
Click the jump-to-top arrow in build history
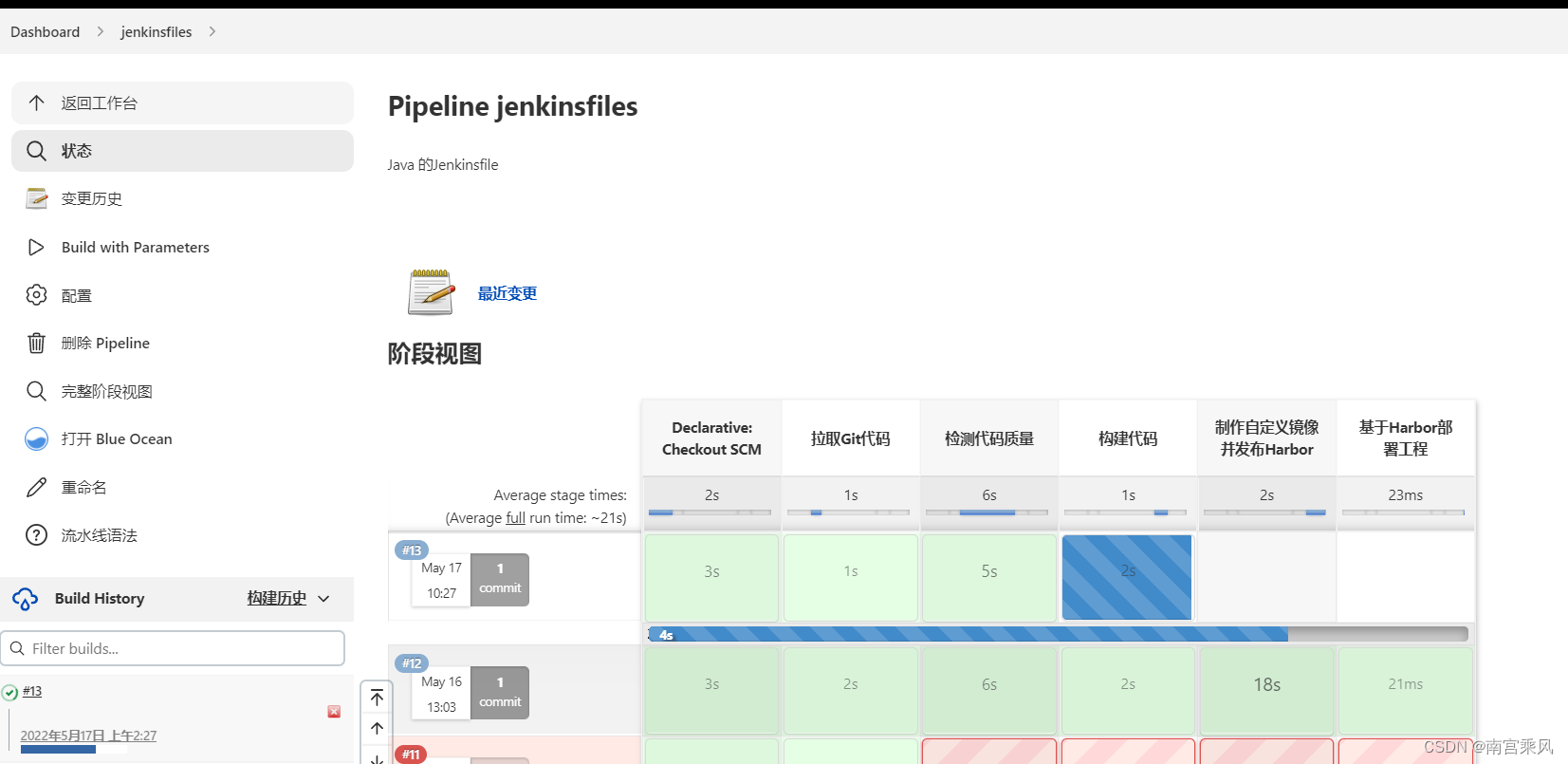pos(377,699)
